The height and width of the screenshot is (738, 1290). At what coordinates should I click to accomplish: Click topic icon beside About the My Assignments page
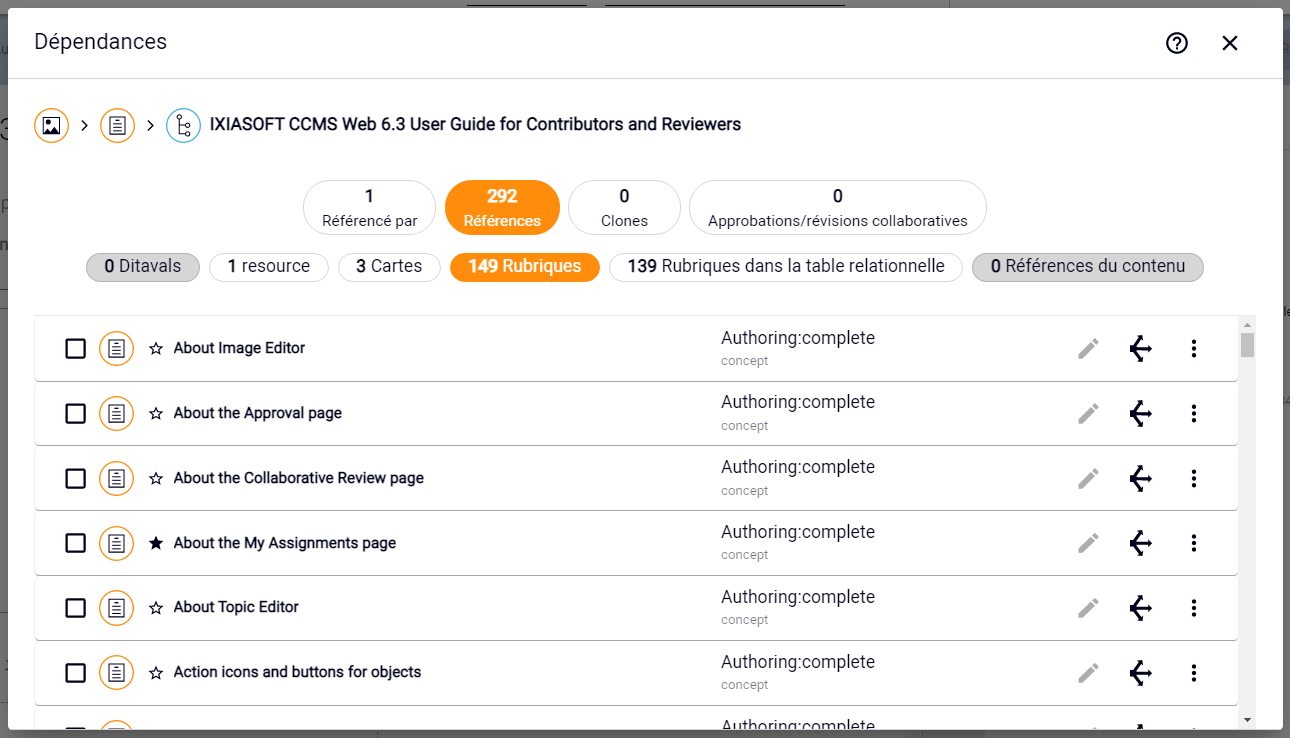pos(117,543)
